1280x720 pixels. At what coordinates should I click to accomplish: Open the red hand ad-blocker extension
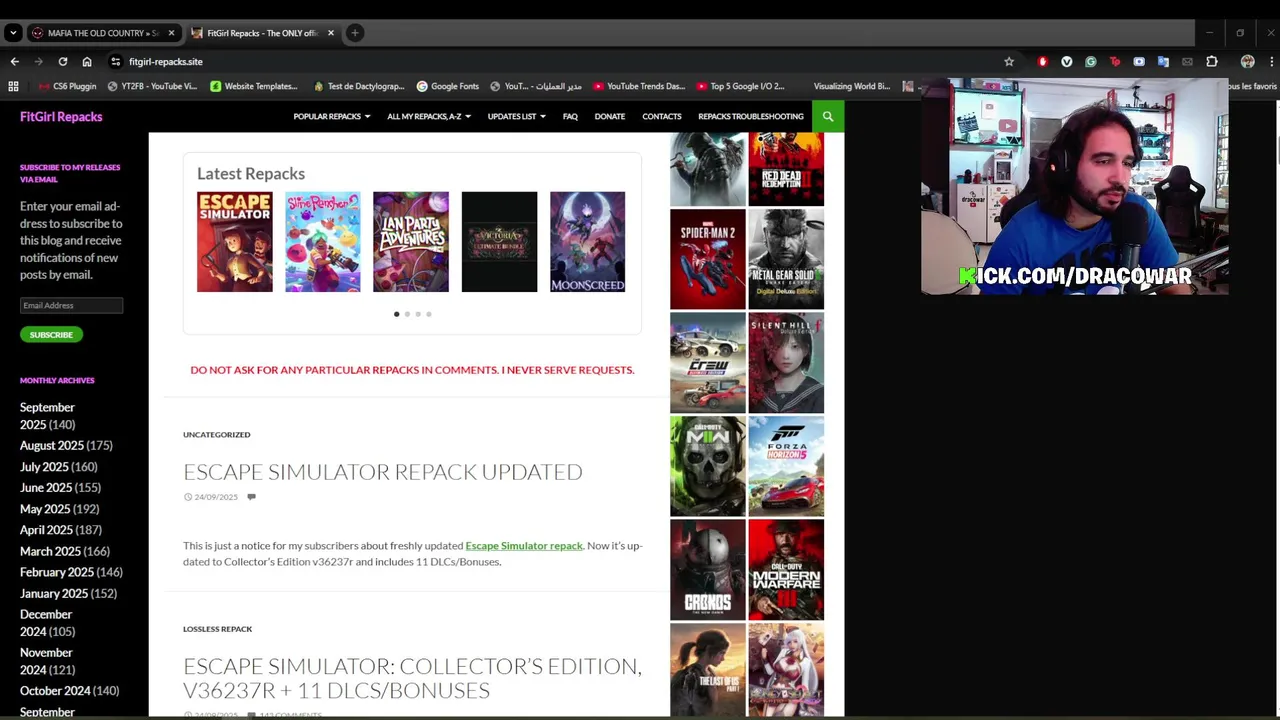(x=1043, y=62)
